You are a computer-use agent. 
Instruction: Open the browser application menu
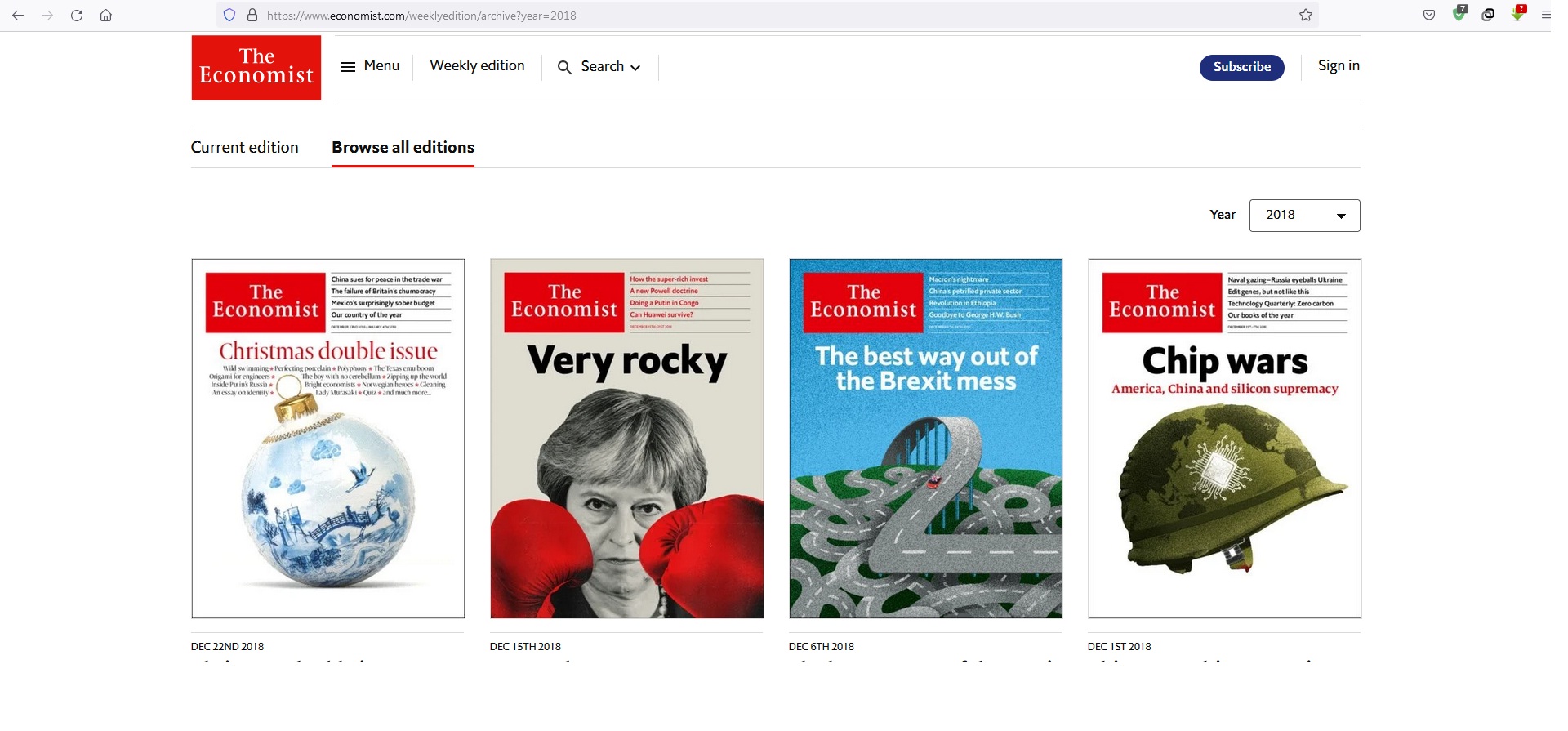(x=1545, y=16)
